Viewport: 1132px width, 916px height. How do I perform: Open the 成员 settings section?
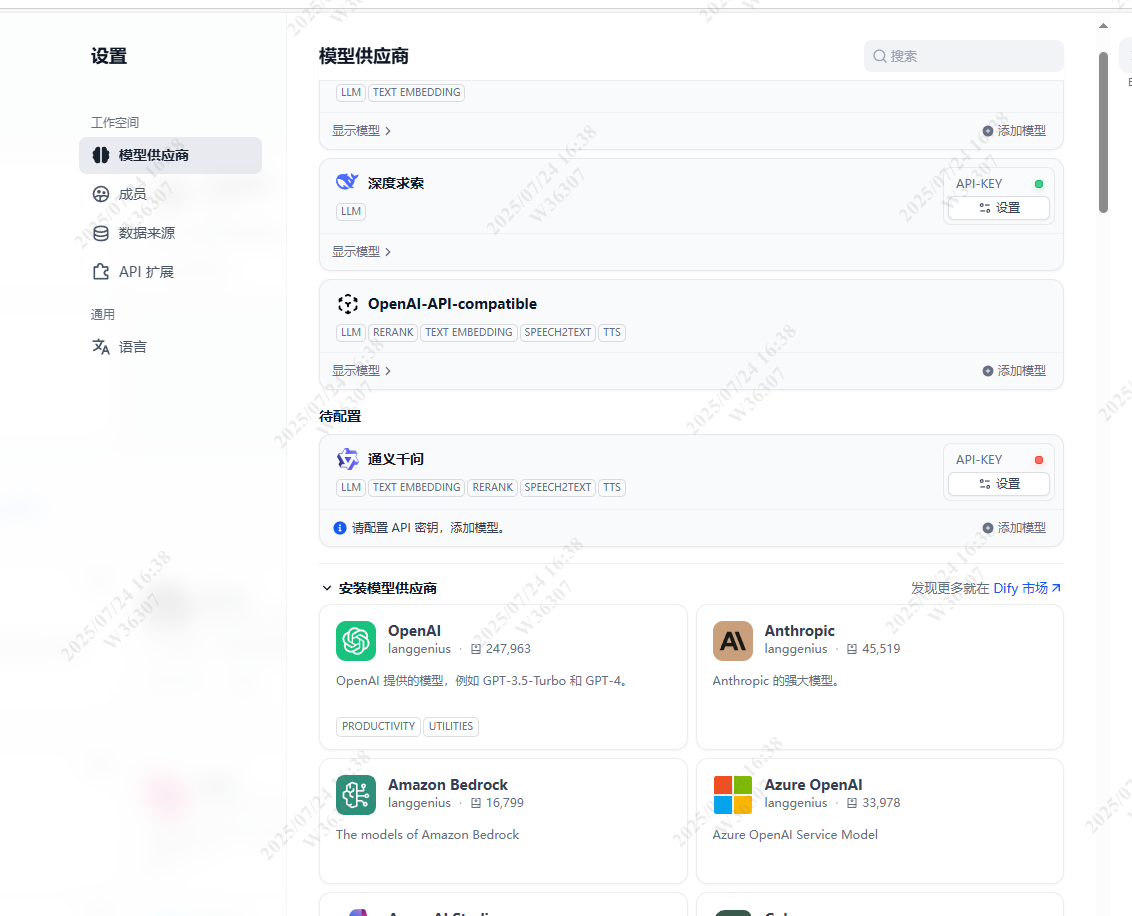point(132,194)
